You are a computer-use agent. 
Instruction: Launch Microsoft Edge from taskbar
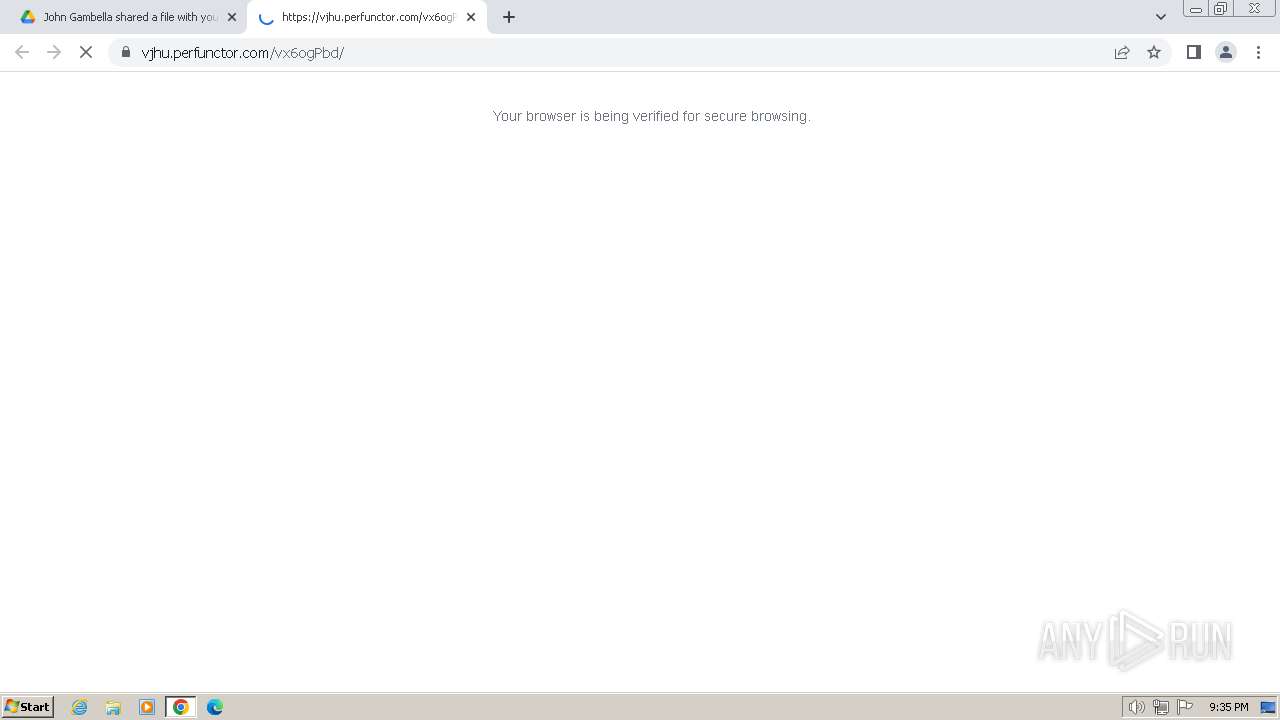coord(215,707)
